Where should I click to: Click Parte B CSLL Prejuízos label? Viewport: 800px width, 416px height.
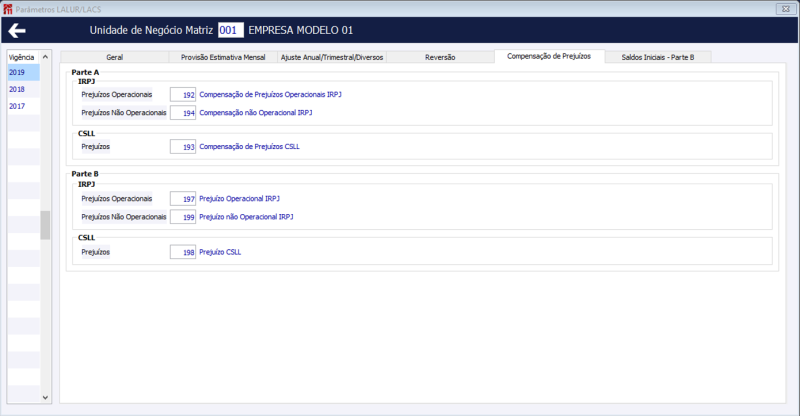point(95,252)
